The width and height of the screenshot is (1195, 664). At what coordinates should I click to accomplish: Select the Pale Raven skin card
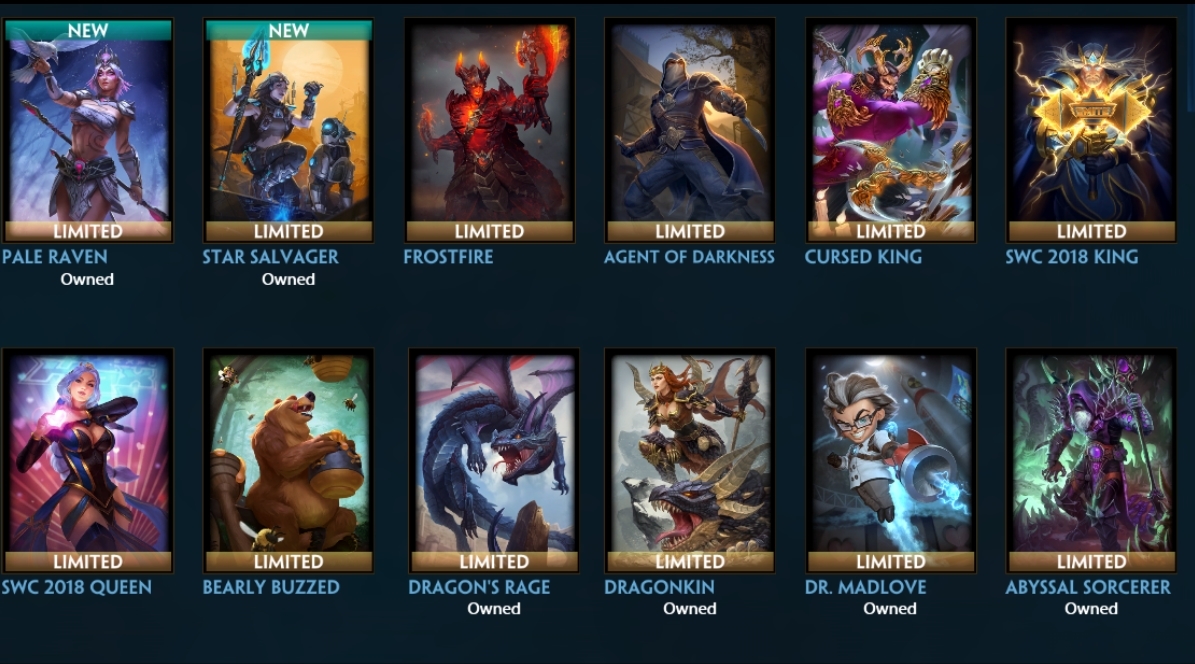[x=88, y=130]
